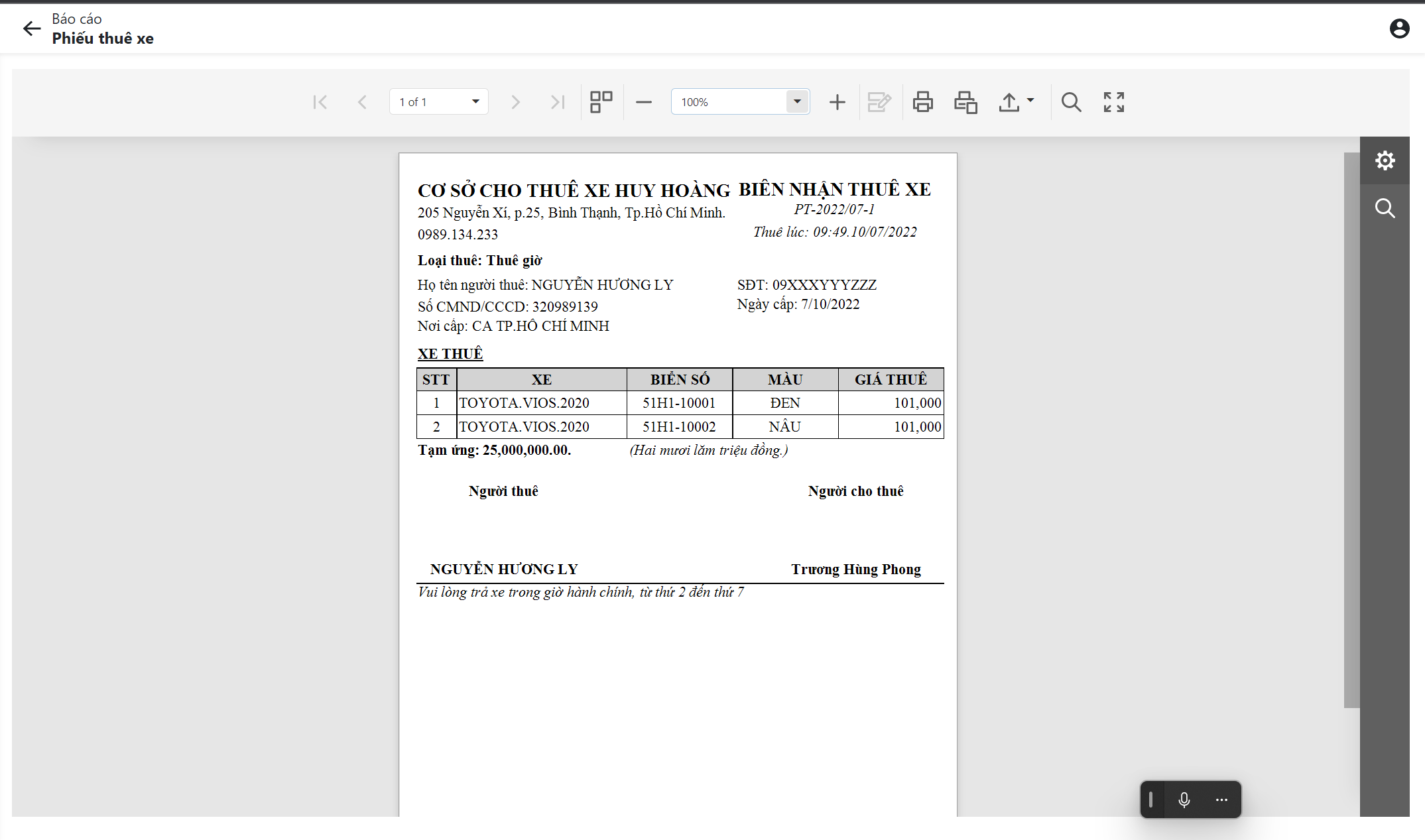The height and width of the screenshot is (840, 1425).
Task: Print the current page only
Action: [965, 102]
